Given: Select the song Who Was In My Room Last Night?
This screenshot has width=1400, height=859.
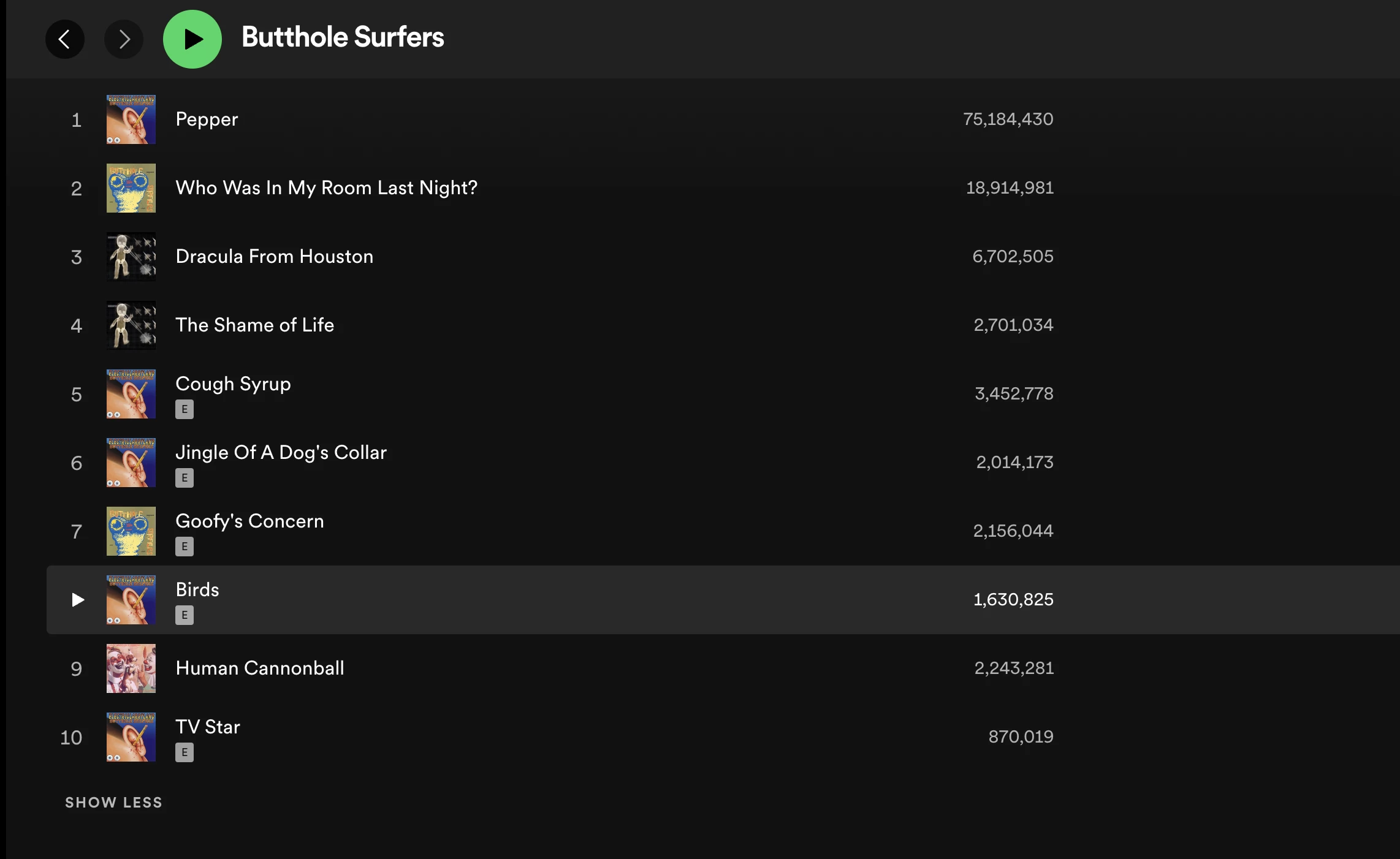Looking at the screenshot, I should point(326,188).
